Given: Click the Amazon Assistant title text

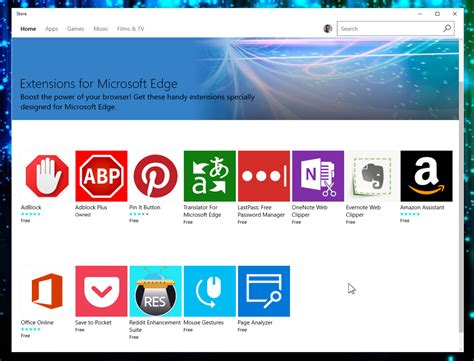Looking at the screenshot, I should coord(422,207).
